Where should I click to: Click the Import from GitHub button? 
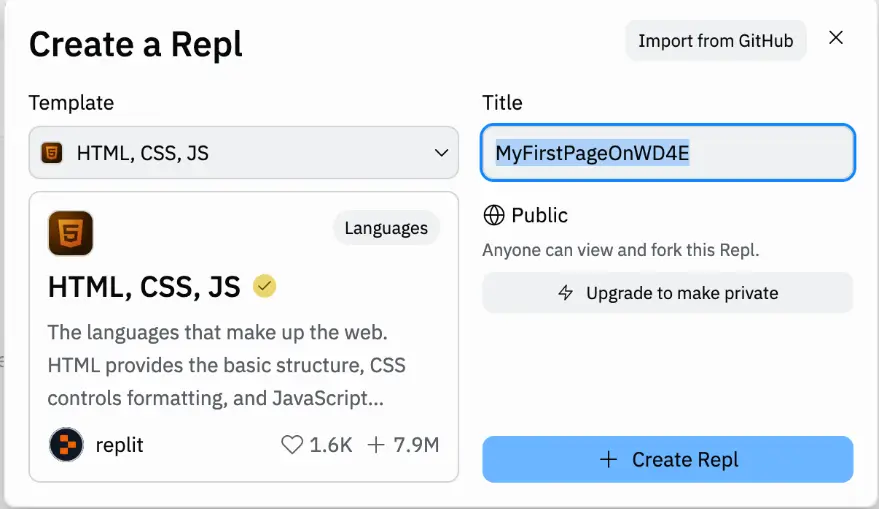[716, 40]
